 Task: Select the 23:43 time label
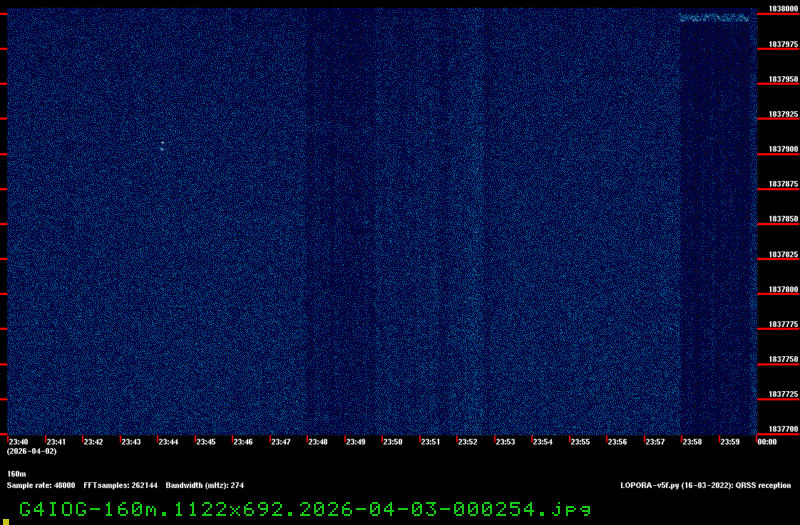coord(131,442)
